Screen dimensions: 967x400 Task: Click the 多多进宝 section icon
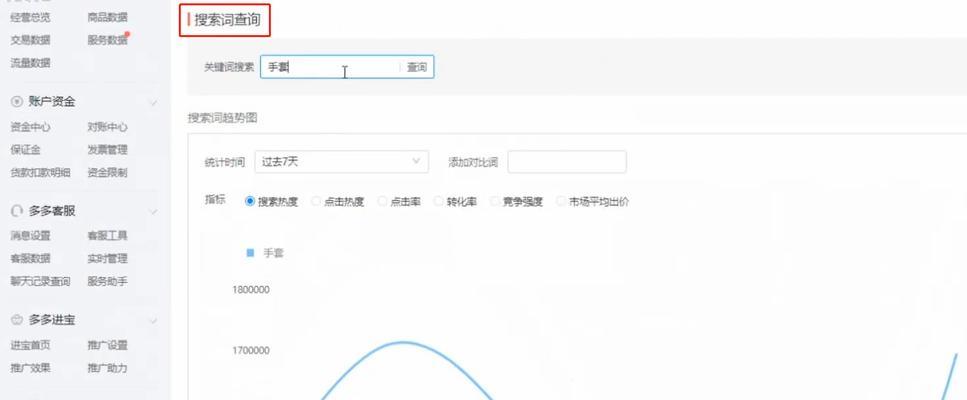(x=17, y=320)
